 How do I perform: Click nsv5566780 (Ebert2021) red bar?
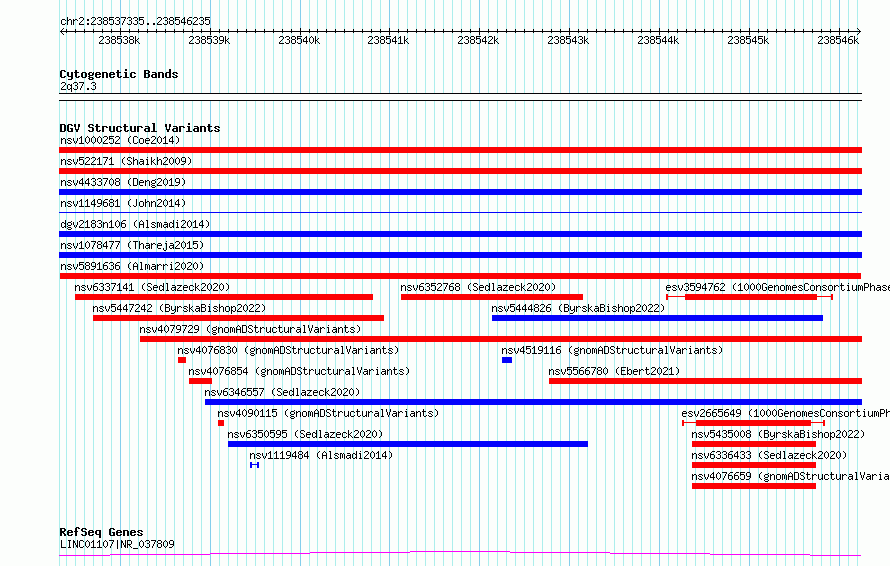706,381
